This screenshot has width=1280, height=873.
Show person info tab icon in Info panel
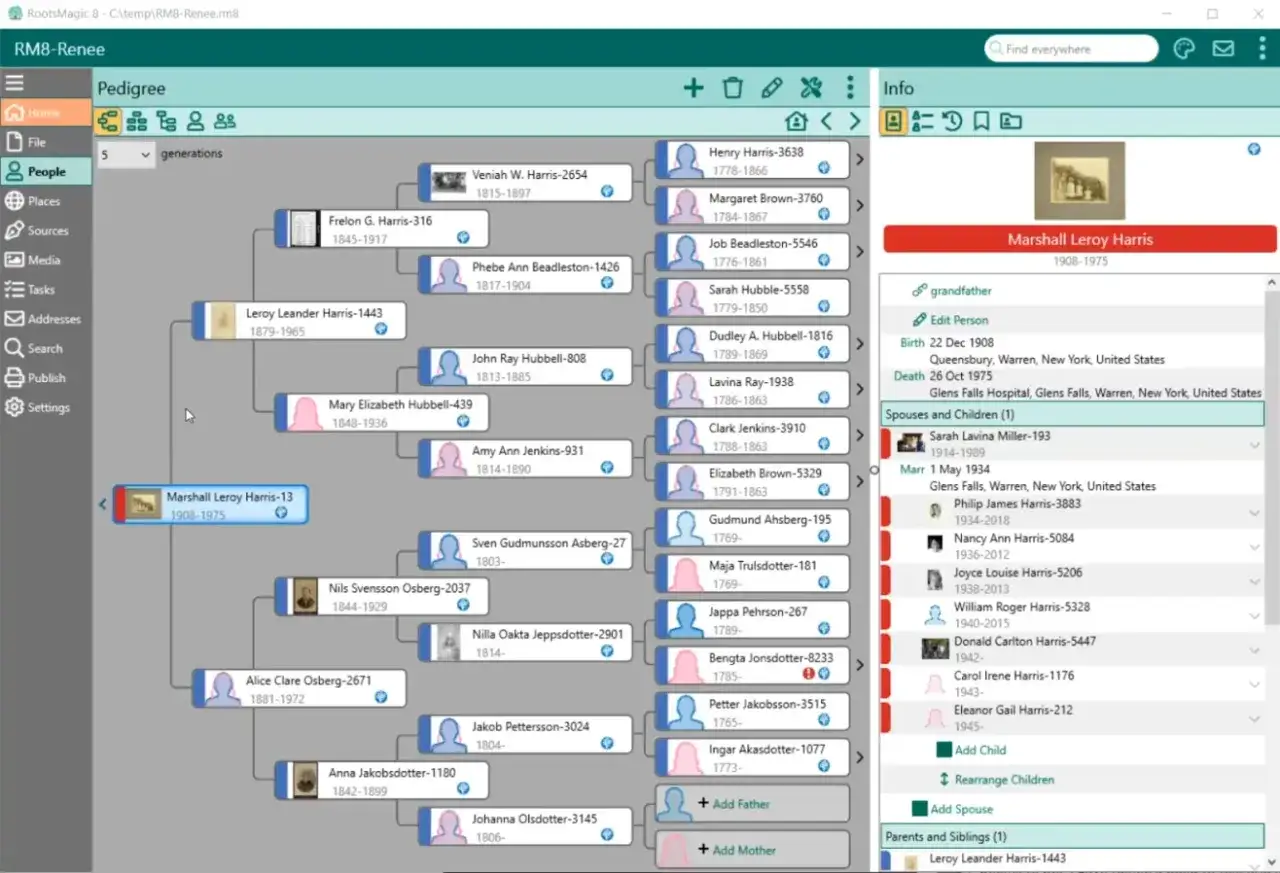[893, 121]
